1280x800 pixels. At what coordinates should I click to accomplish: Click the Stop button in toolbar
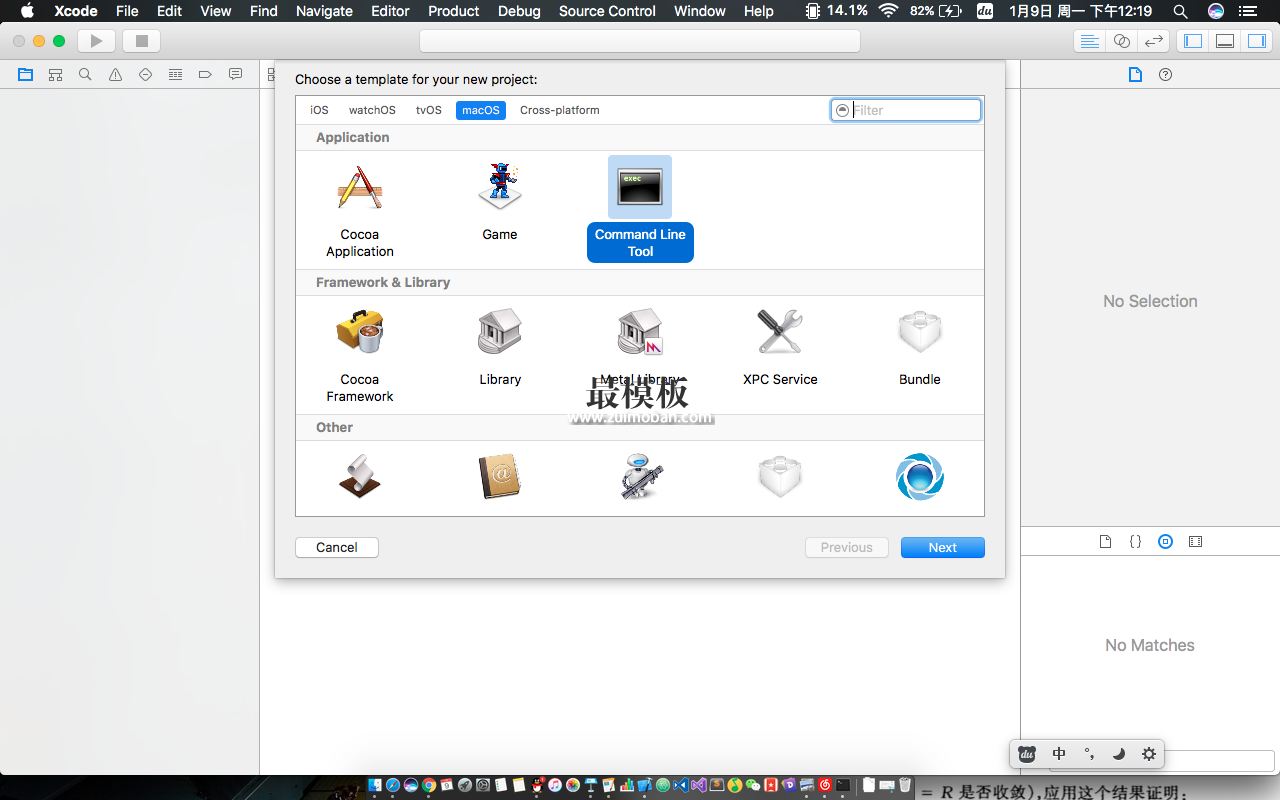[141, 41]
